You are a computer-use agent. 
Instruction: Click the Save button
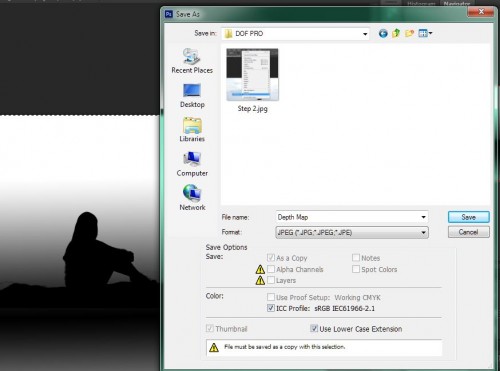point(469,217)
